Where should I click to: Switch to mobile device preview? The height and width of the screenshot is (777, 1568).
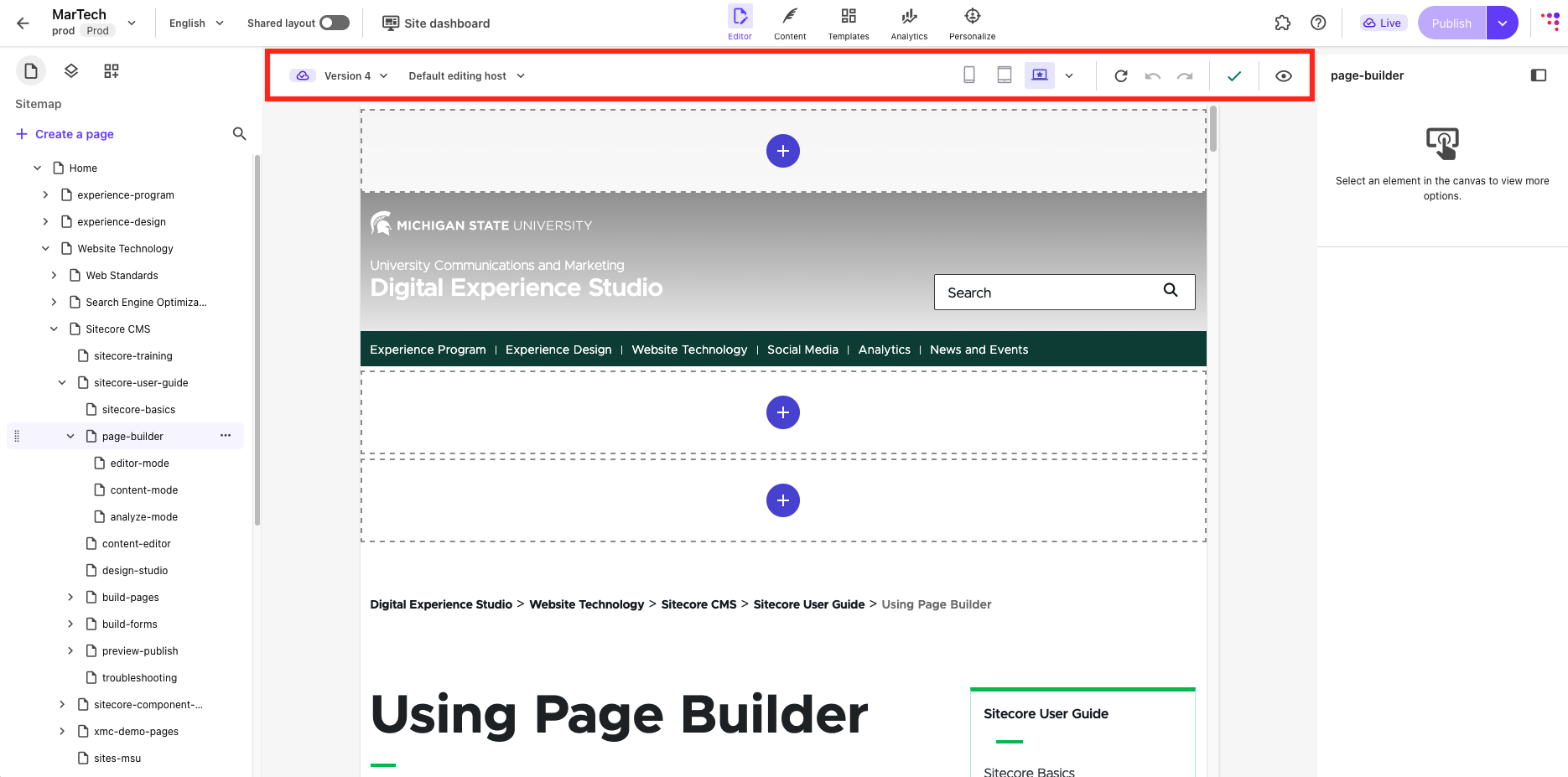[969, 75]
